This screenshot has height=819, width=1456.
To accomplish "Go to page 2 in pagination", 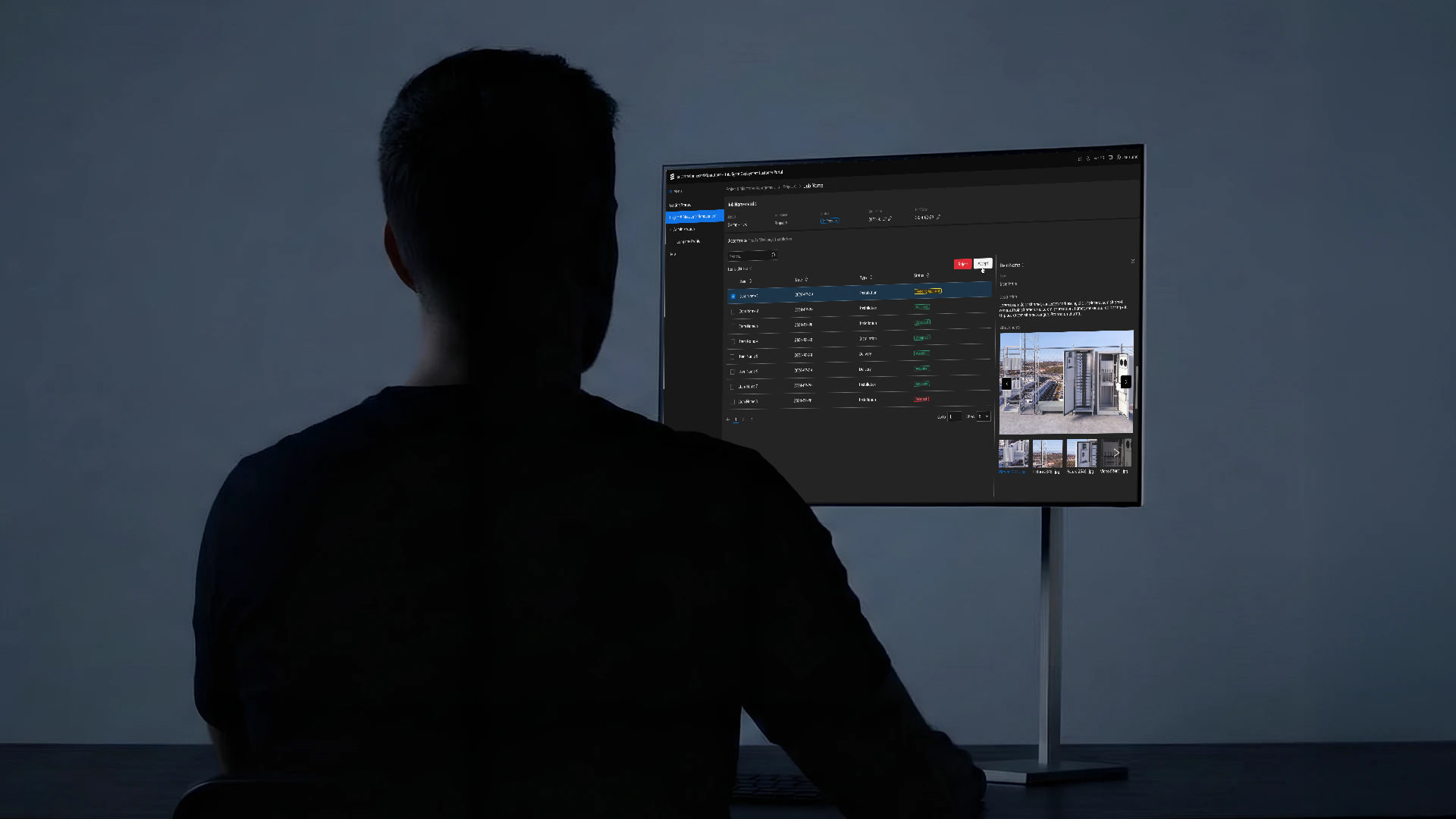I will pos(743,419).
